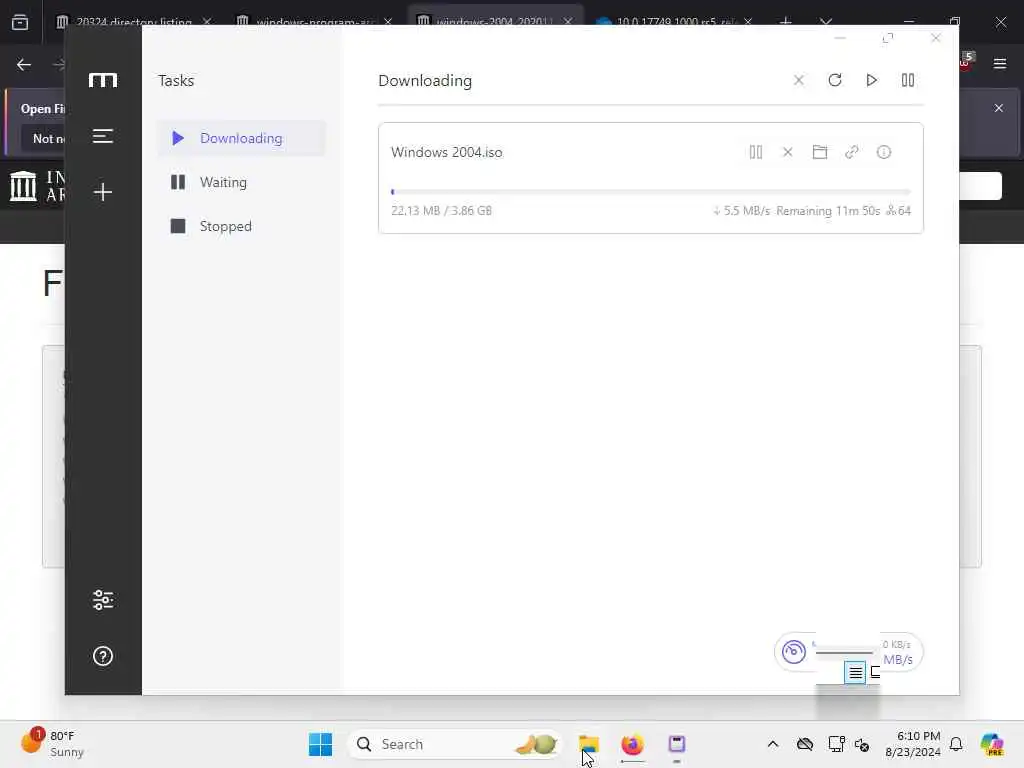Dismiss the browser notification bar
Image resolution: width=1024 pixels, height=768 pixels.
999,108
